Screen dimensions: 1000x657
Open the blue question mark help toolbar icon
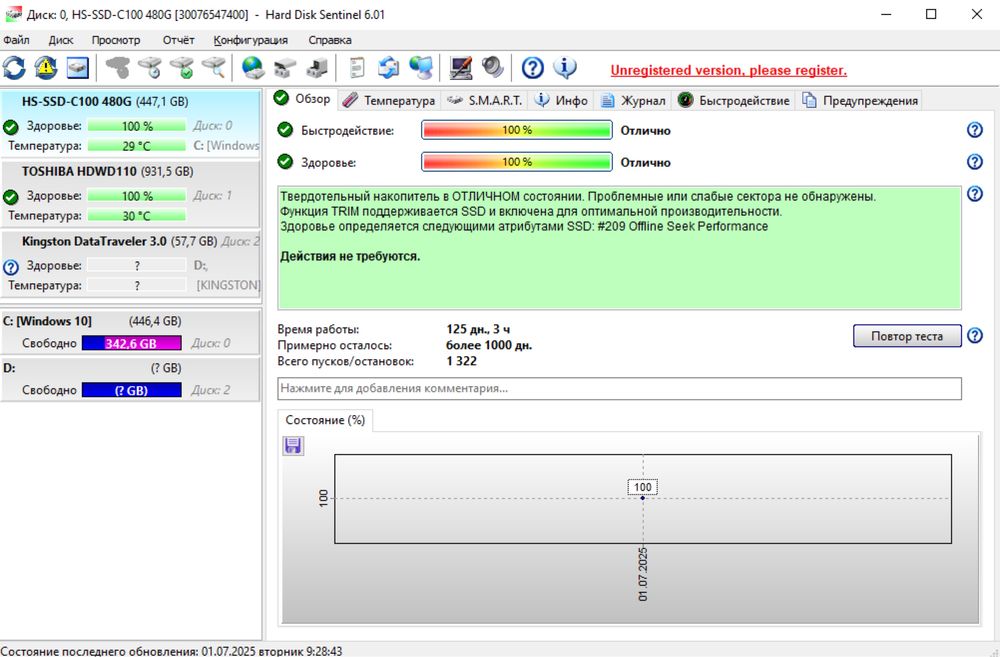pos(533,68)
